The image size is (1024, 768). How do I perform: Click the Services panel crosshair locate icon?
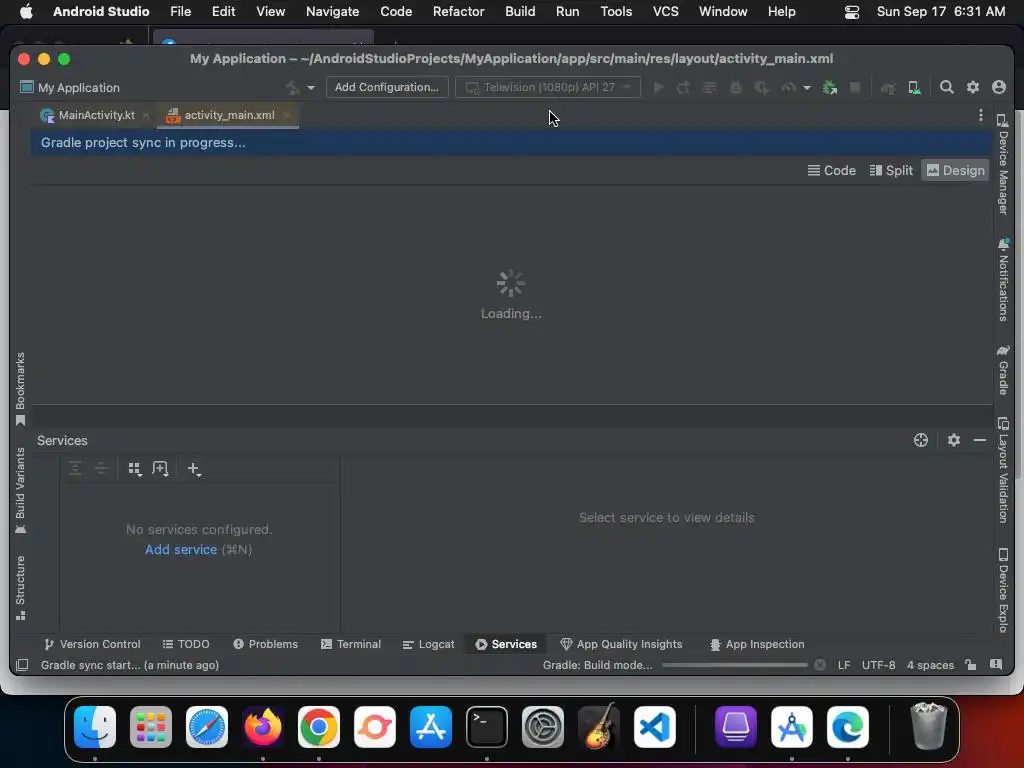921,440
